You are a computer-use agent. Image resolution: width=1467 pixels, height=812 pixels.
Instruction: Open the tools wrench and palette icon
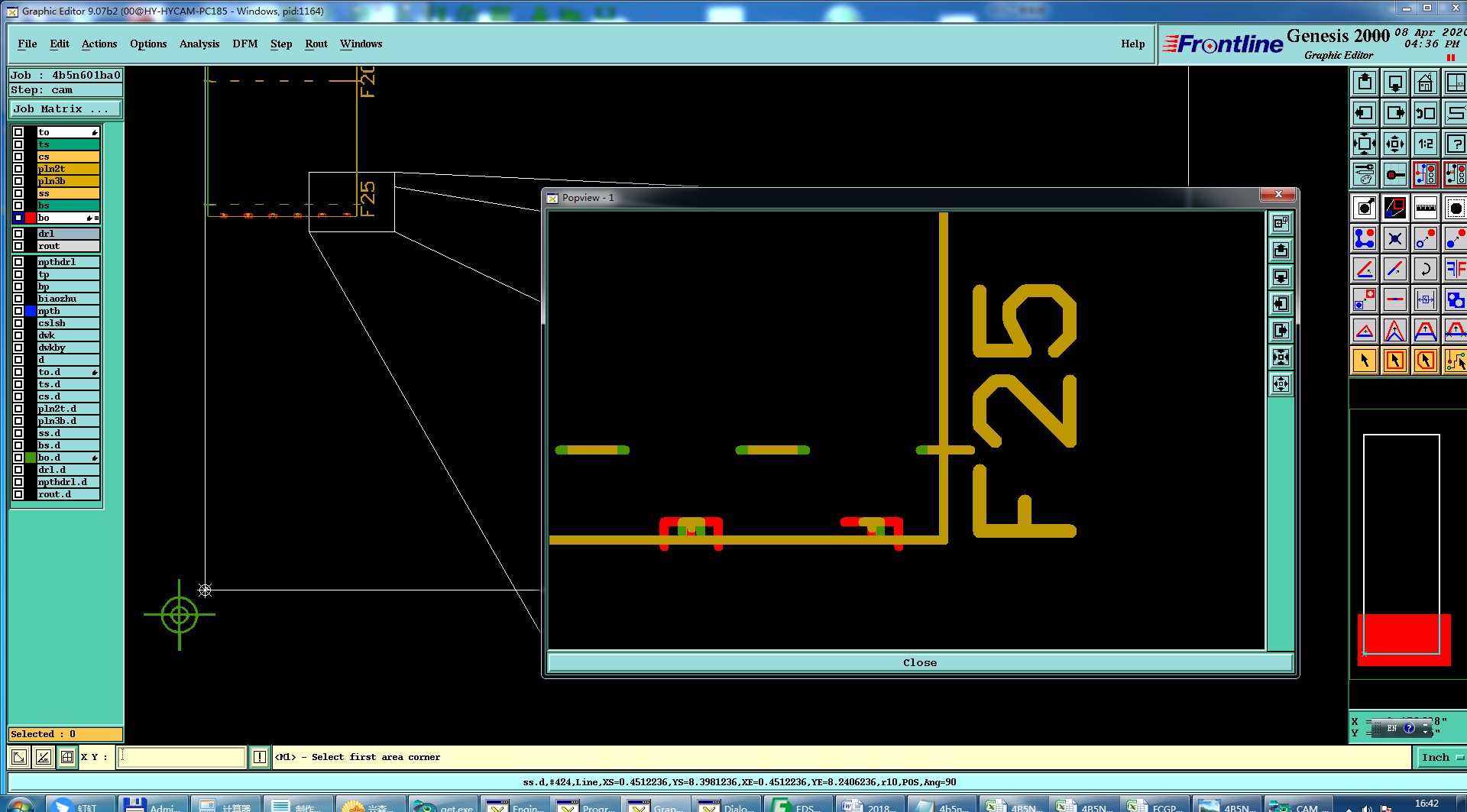click(1365, 174)
